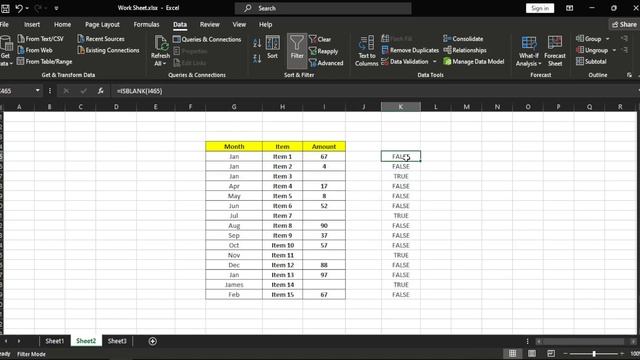Select the cell containing James
This screenshot has width=640, height=360.
[x=234, y=285]
